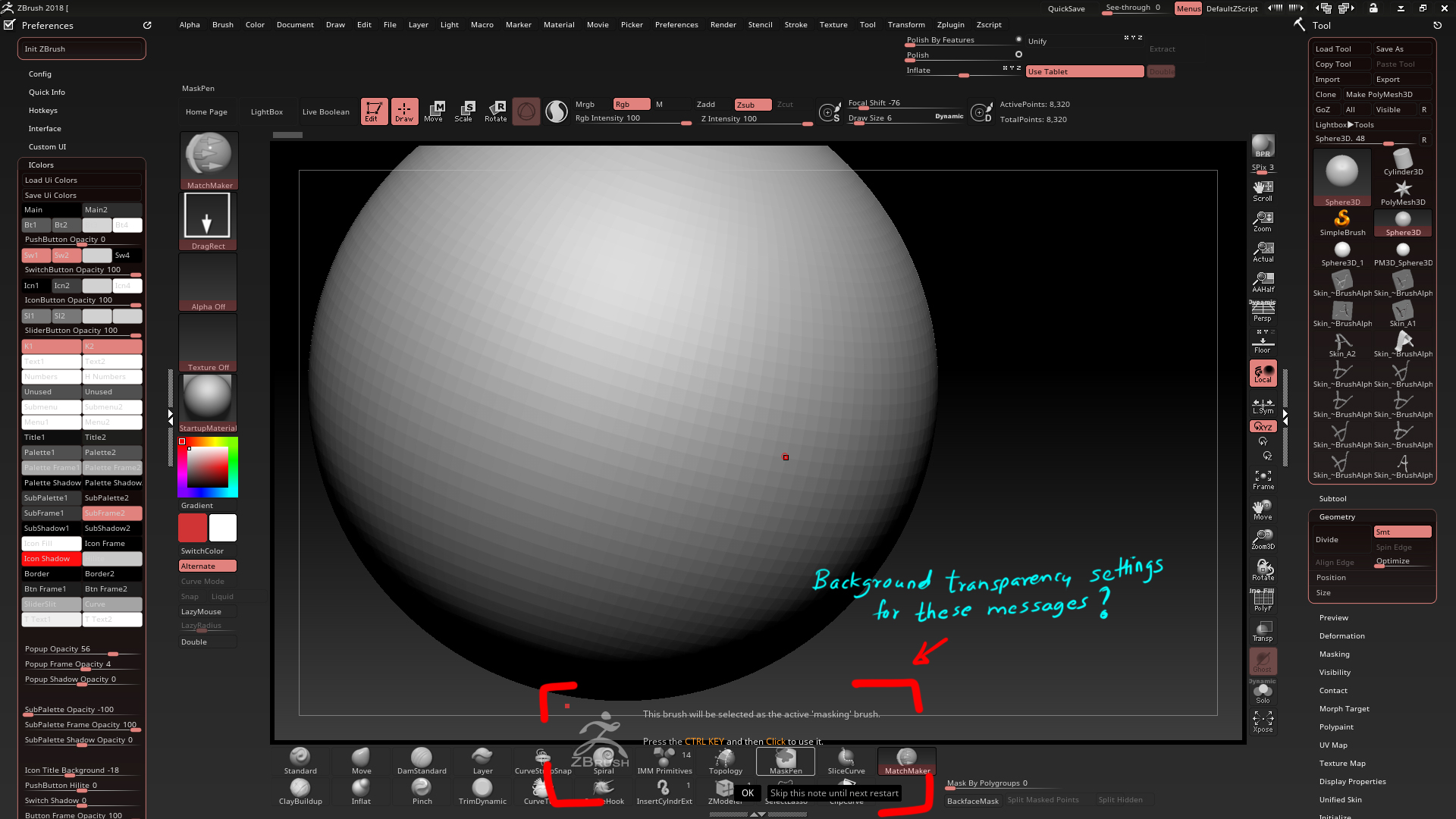
Task: Click the Xpose icon
Action: tap(1263, 721)
